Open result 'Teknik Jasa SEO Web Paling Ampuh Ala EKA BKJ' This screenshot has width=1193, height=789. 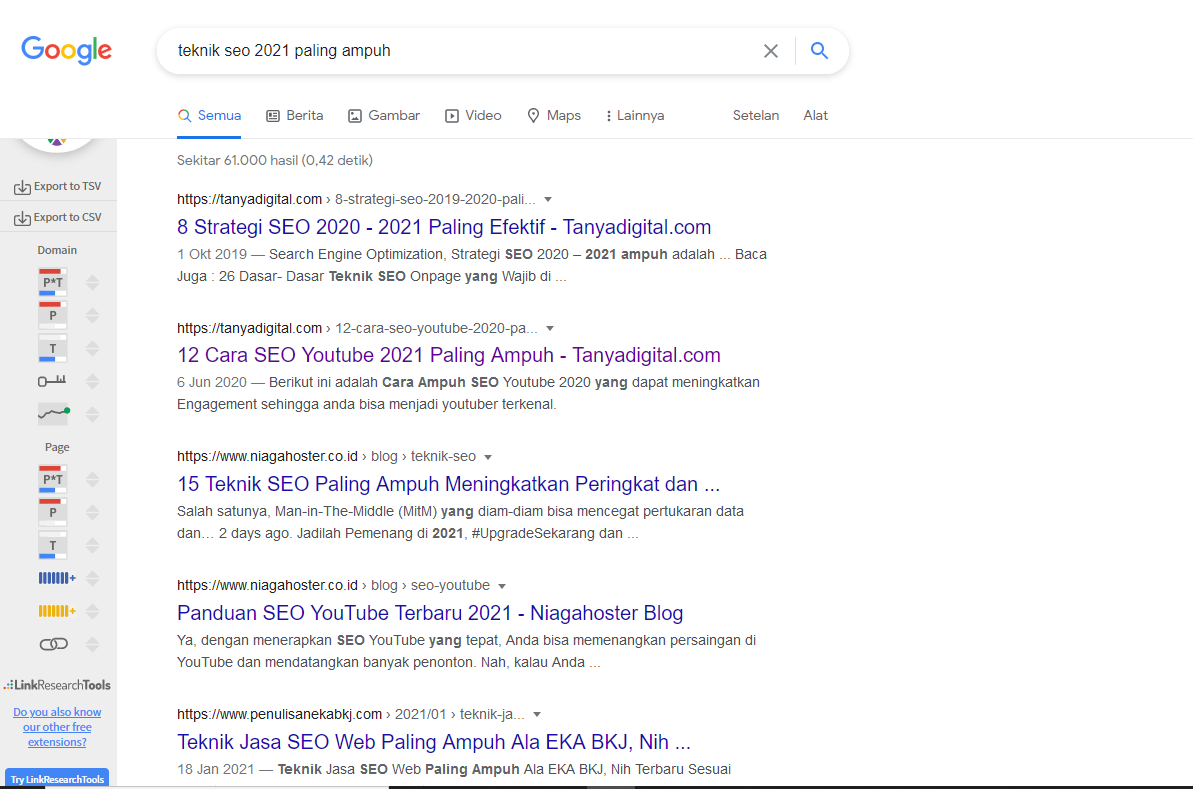434,741
